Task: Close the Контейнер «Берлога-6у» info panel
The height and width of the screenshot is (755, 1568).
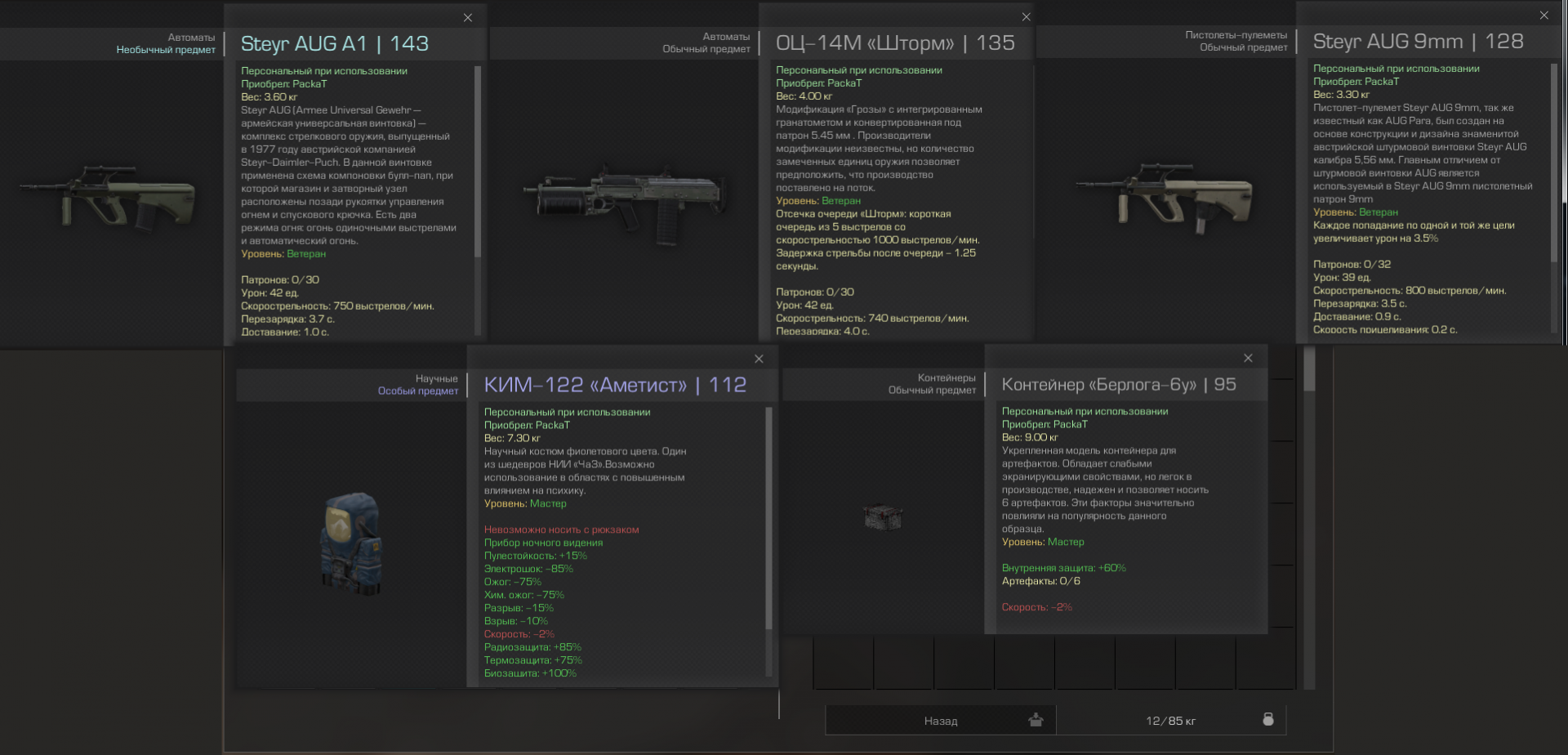Action: point(1248,358)
